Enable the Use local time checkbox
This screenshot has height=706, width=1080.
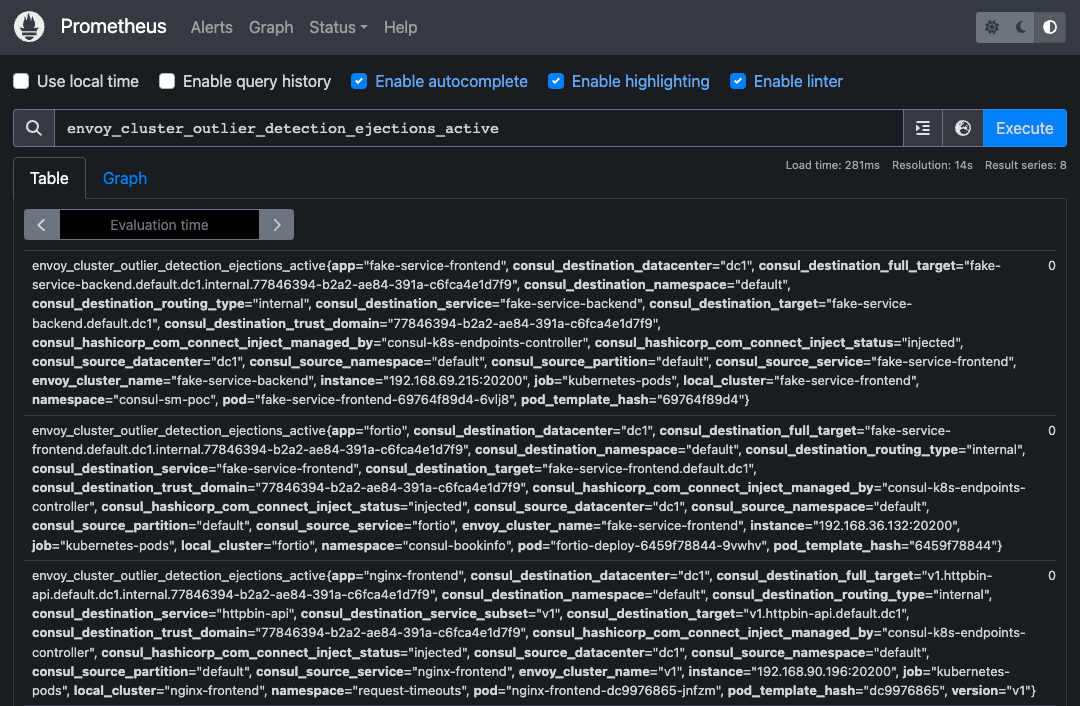point(21,81)
